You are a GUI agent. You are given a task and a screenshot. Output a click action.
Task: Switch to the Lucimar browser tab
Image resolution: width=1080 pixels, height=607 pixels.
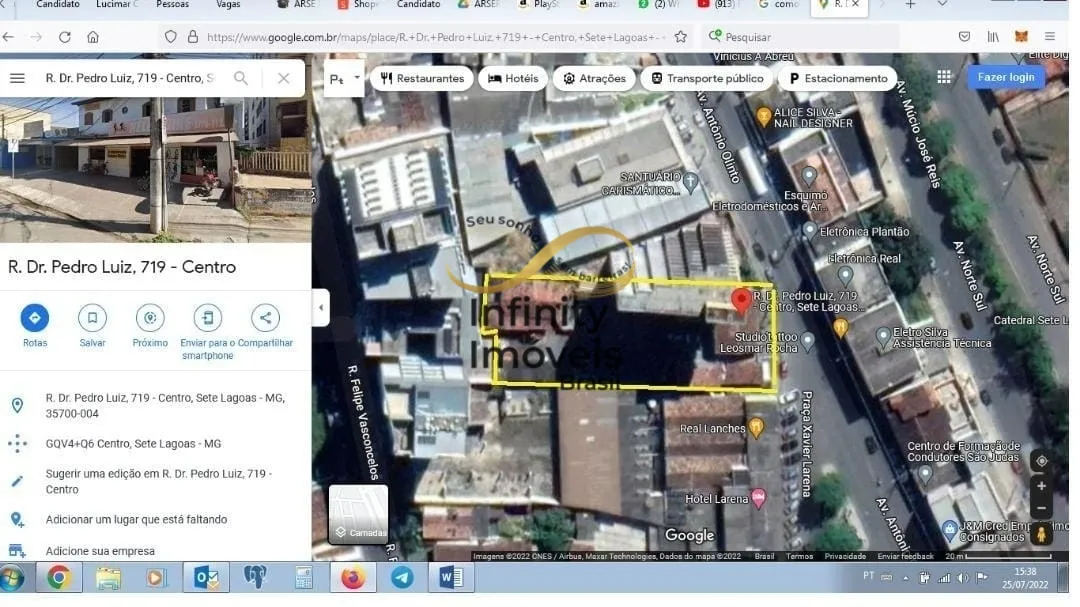click(116, 5)
